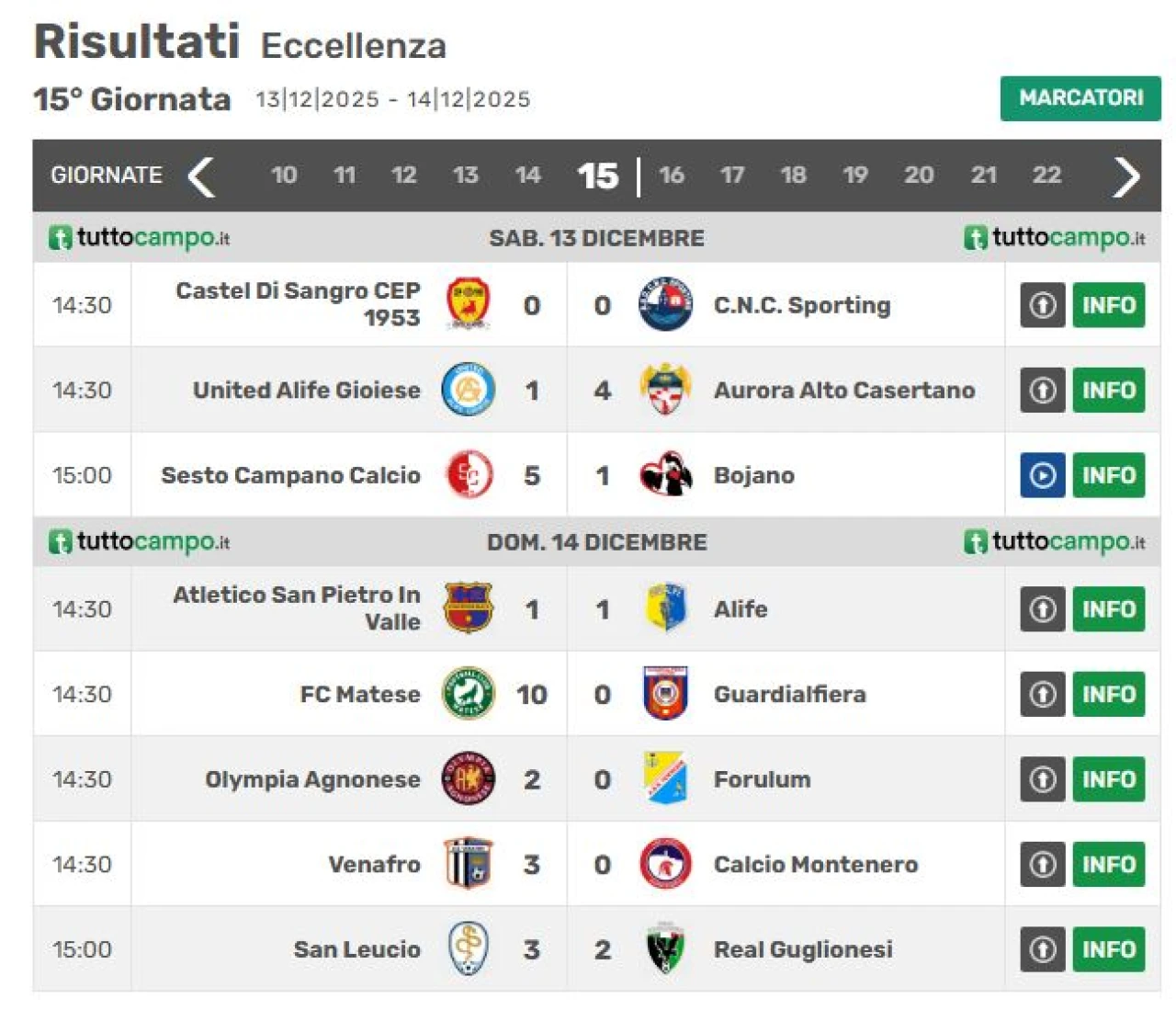Screen dimensions: 1176x1010
Task: Click the Bojano team crest
Action: (665, 475)
